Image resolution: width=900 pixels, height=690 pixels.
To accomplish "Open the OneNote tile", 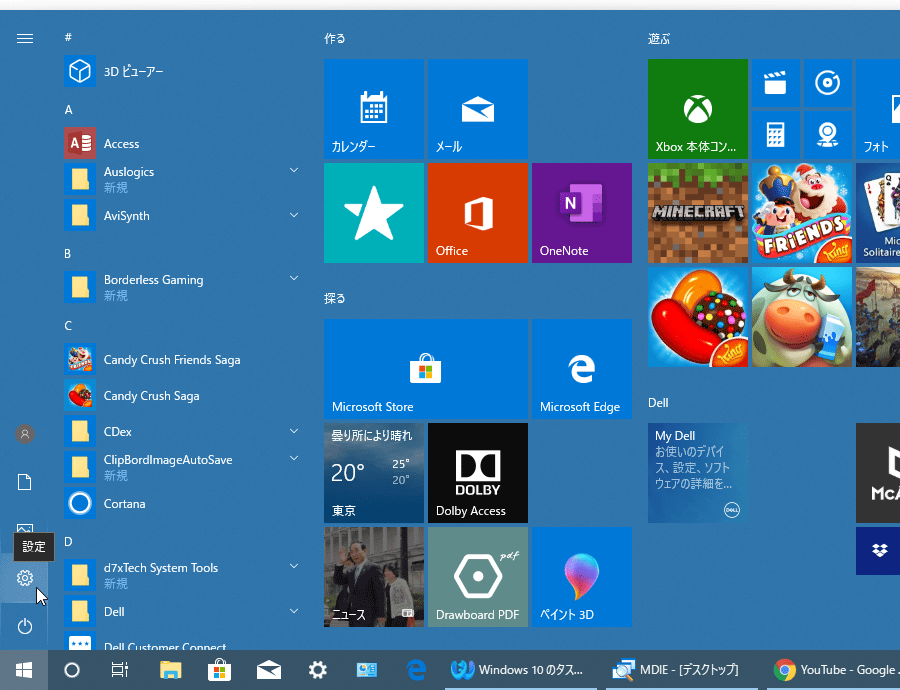I will tap(582, 213).
